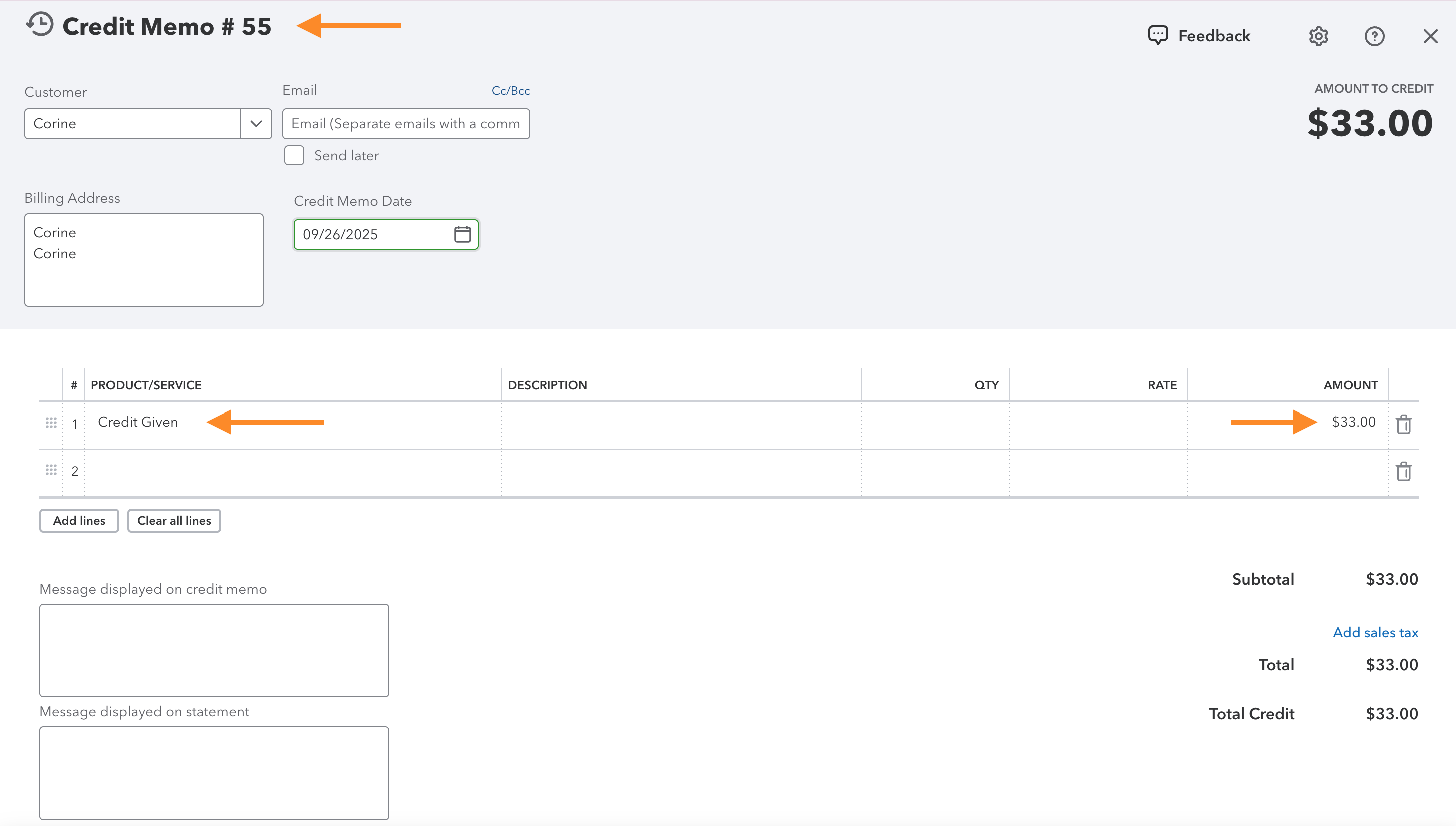Click the Billing Address text box

(144, 260)
